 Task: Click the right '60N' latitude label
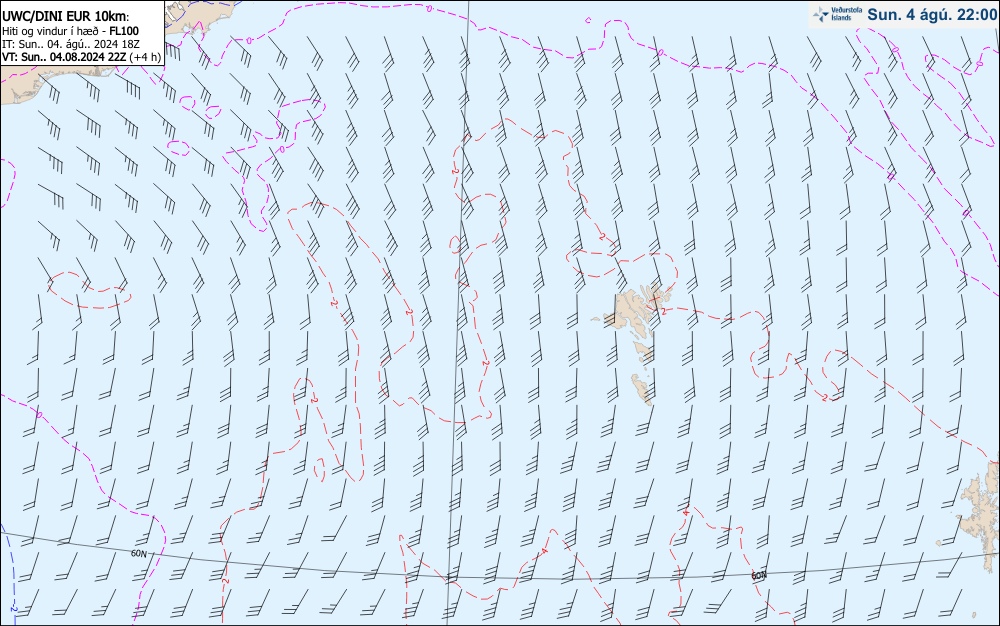point(758,576)
